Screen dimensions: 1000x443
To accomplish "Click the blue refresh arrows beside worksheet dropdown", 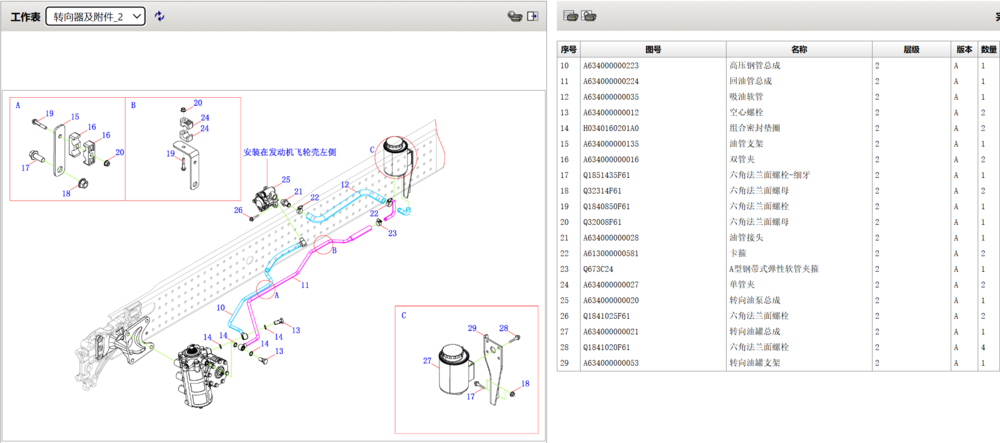I will [x=160, y=17].
